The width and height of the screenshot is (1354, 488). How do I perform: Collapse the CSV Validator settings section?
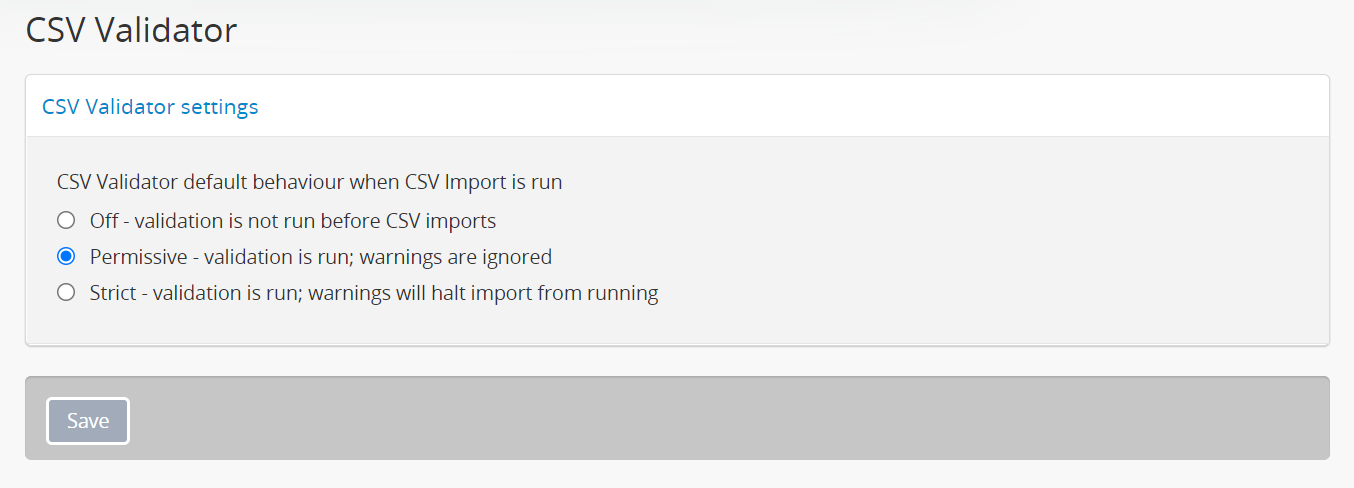[x=150, y=107]
